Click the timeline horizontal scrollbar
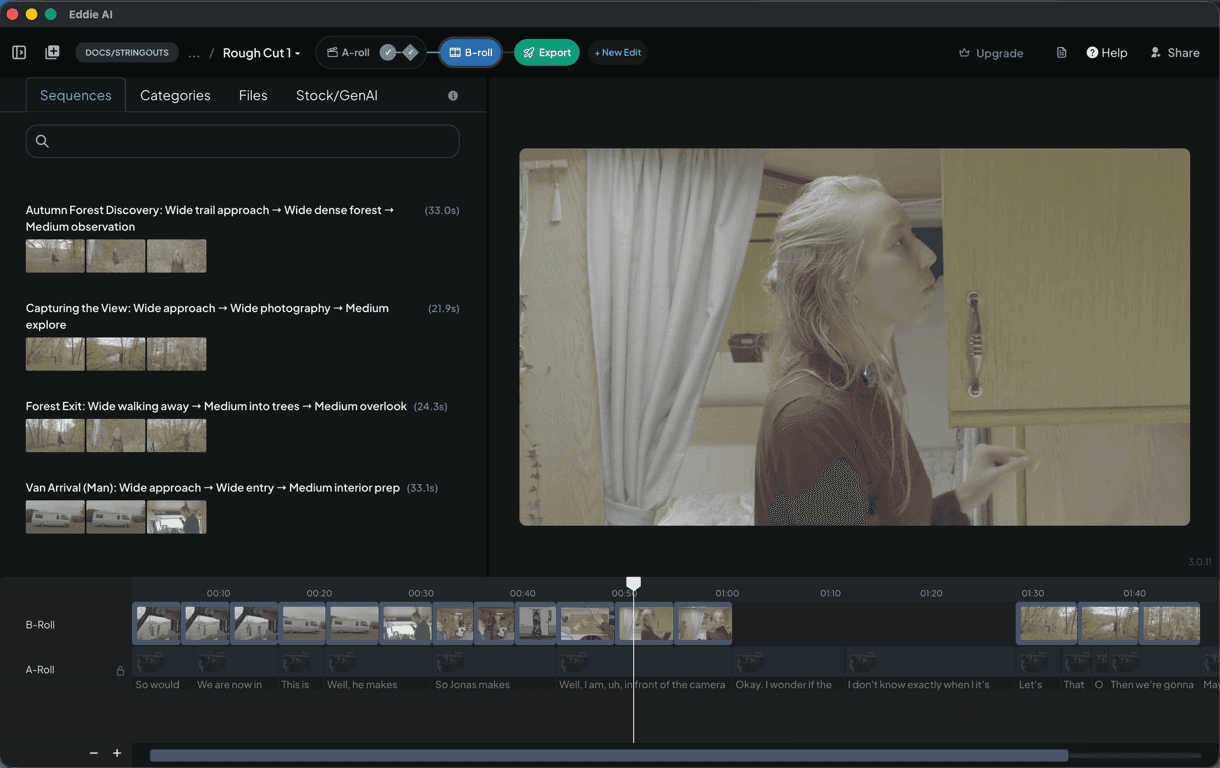 pyautogui.click(x=608, y=756)
